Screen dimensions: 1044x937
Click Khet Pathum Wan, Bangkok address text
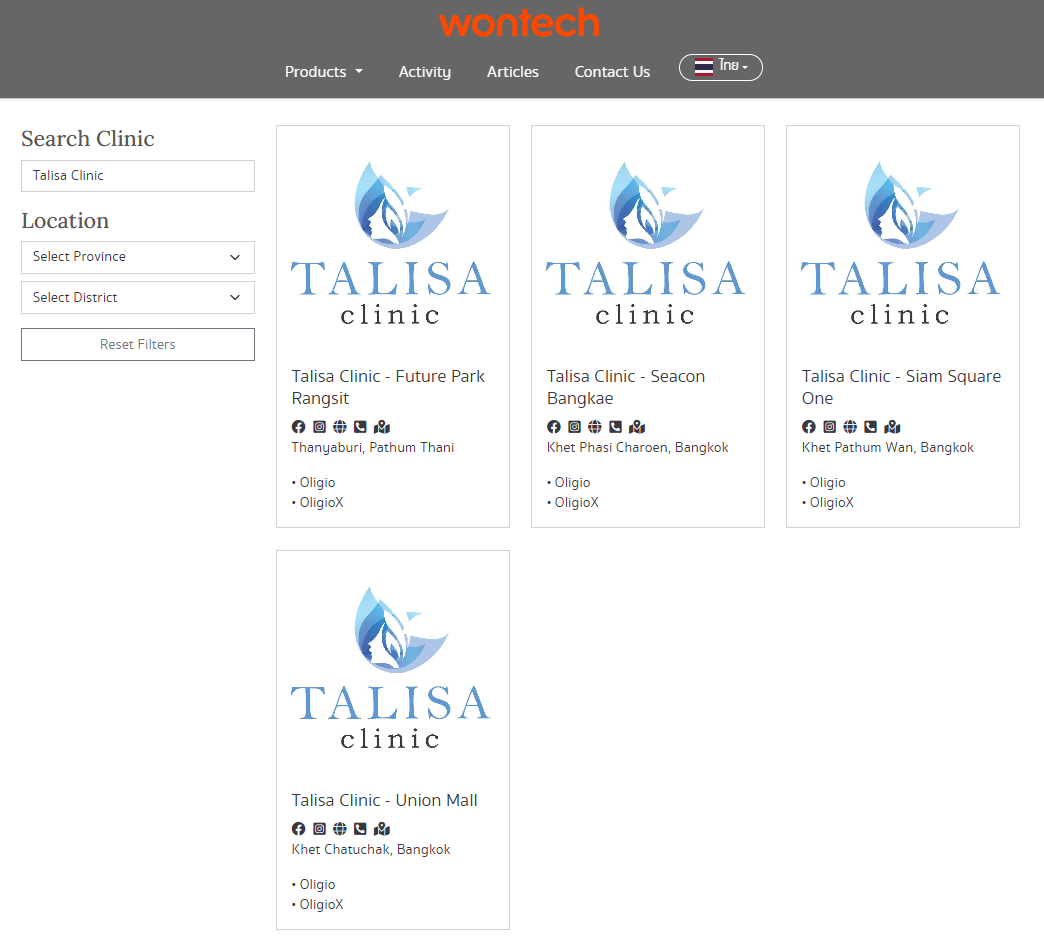[888, 448]
